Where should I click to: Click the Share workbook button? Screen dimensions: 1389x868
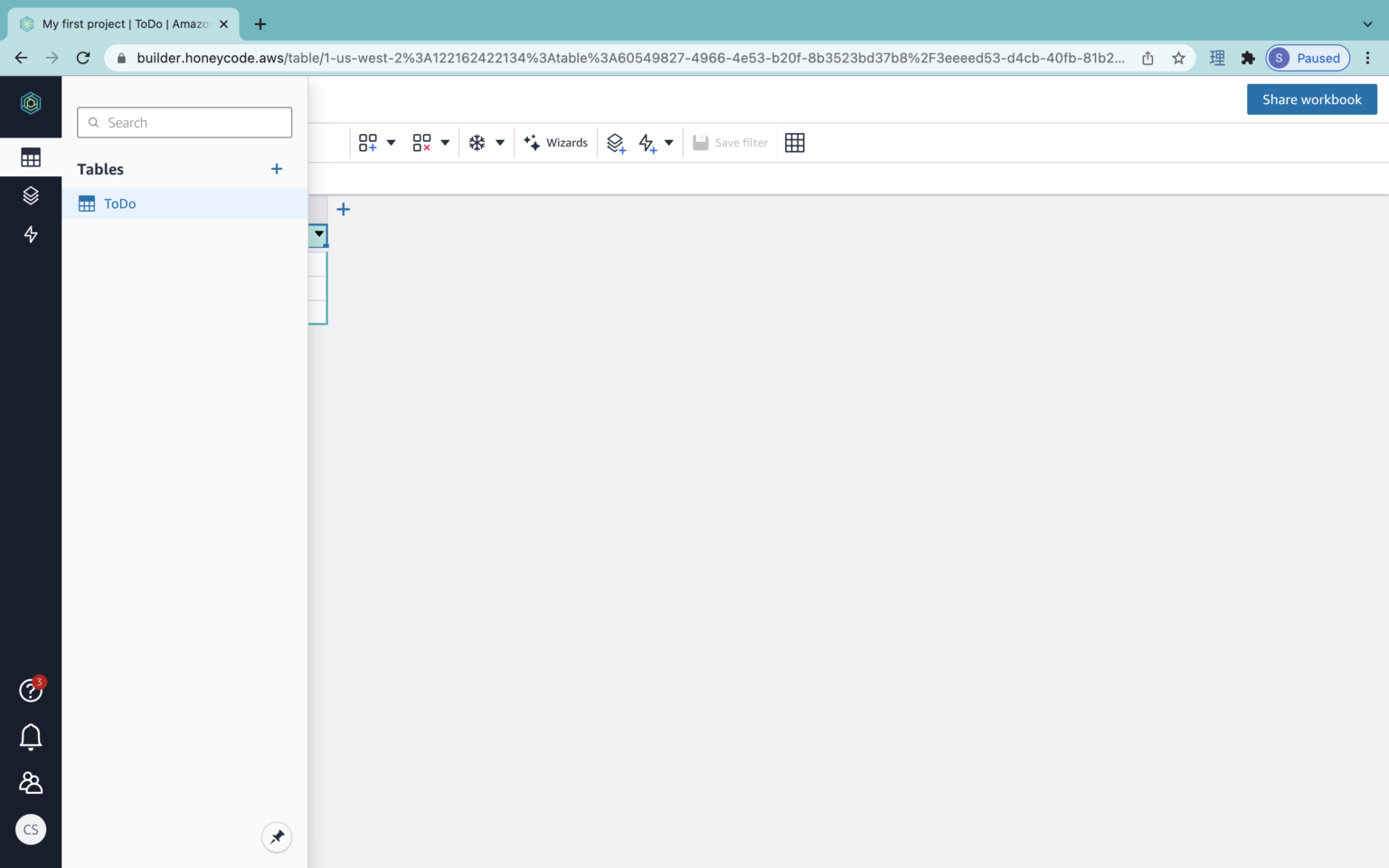click(1312, 99)
